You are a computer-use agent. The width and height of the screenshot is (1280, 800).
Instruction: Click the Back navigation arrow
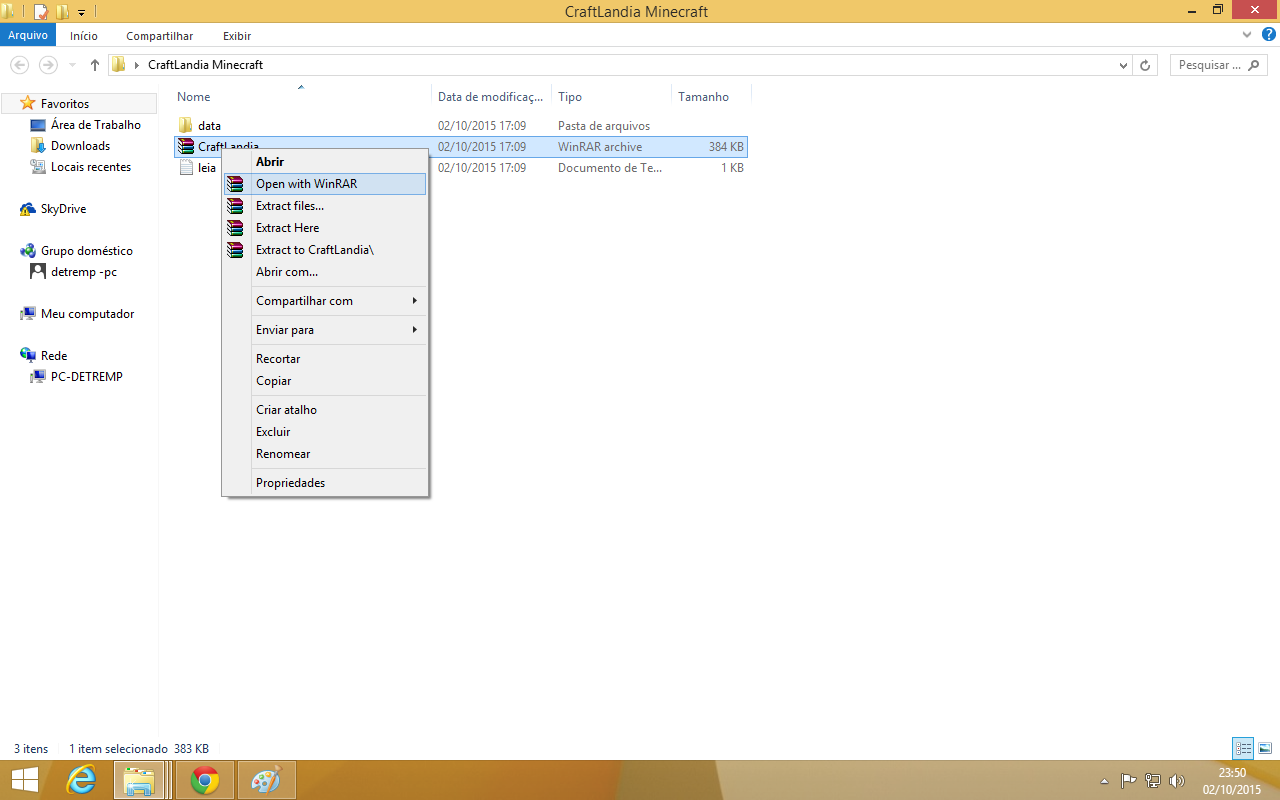point(18,65)
